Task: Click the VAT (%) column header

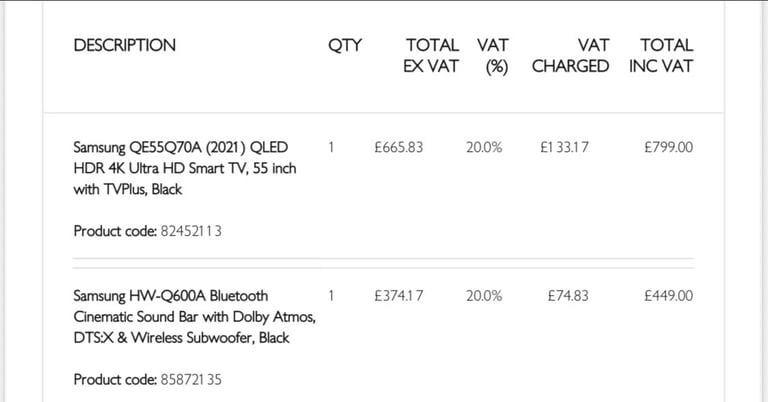Action: [493, 55]
